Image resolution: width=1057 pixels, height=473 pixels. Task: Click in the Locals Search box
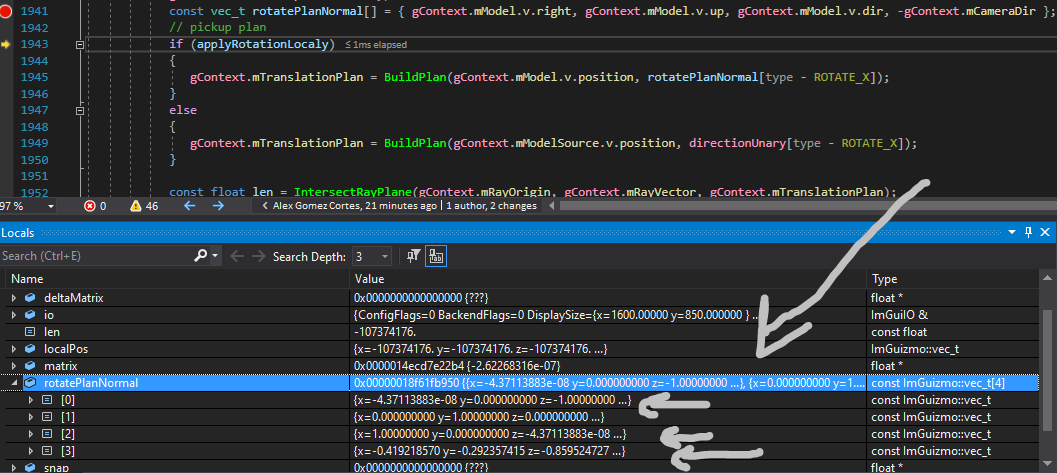click(96, 256)
